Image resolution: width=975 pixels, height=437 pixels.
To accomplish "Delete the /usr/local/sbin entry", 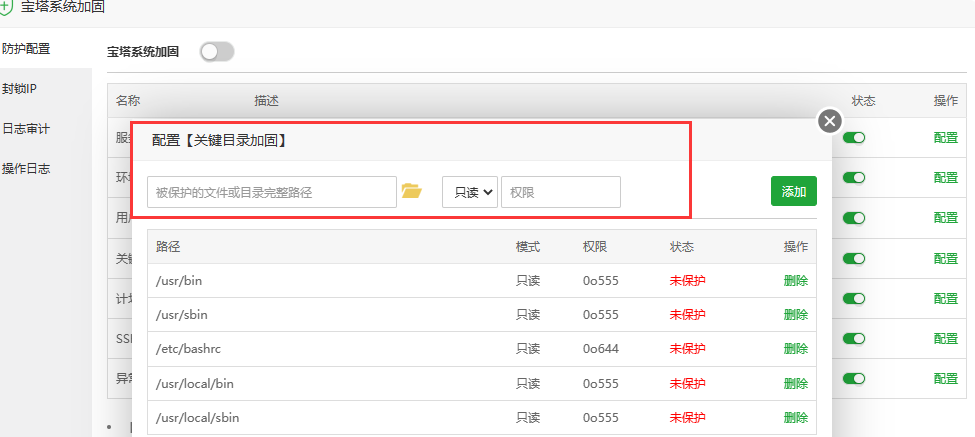I will [796, 418].
